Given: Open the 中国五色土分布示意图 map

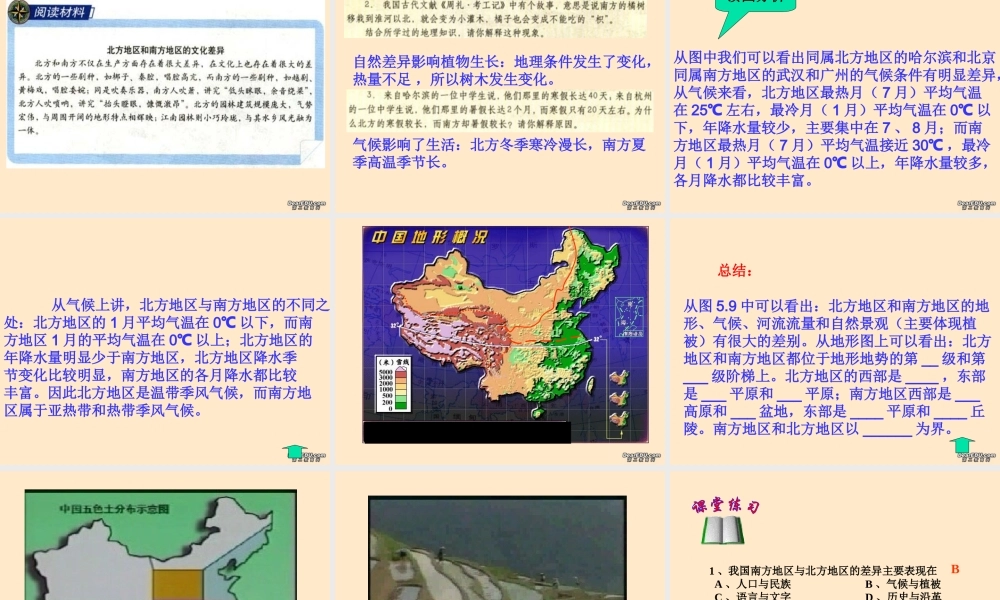Looking at the screenshot, I should coord(161,545).
